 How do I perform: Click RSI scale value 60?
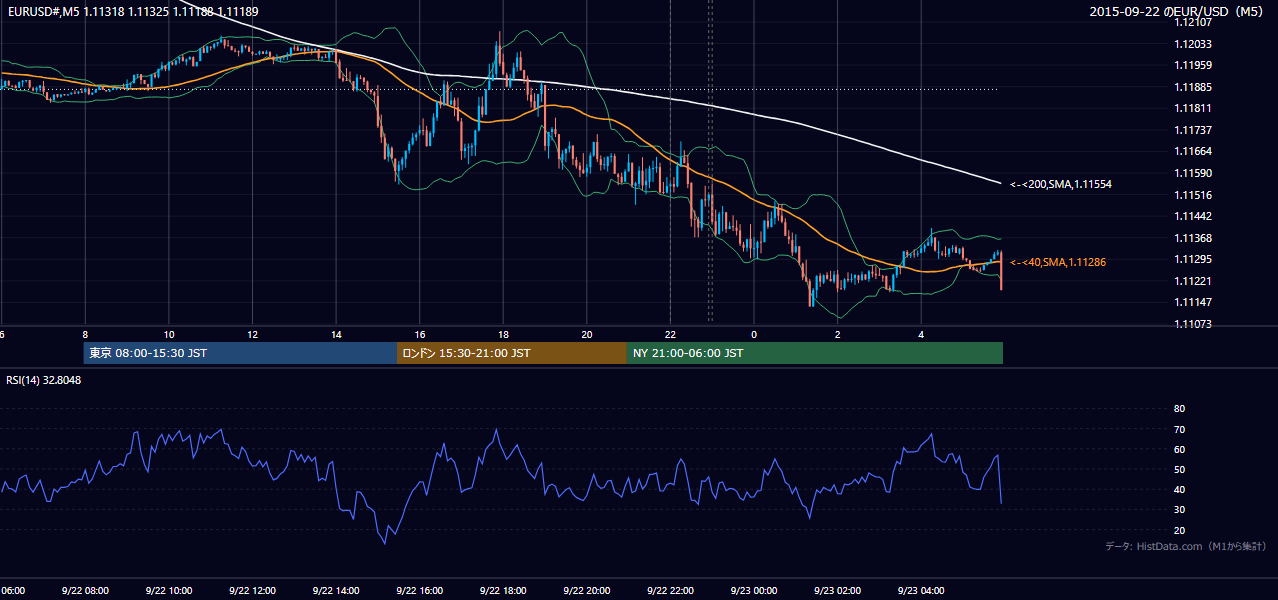tap(1179, 449)
